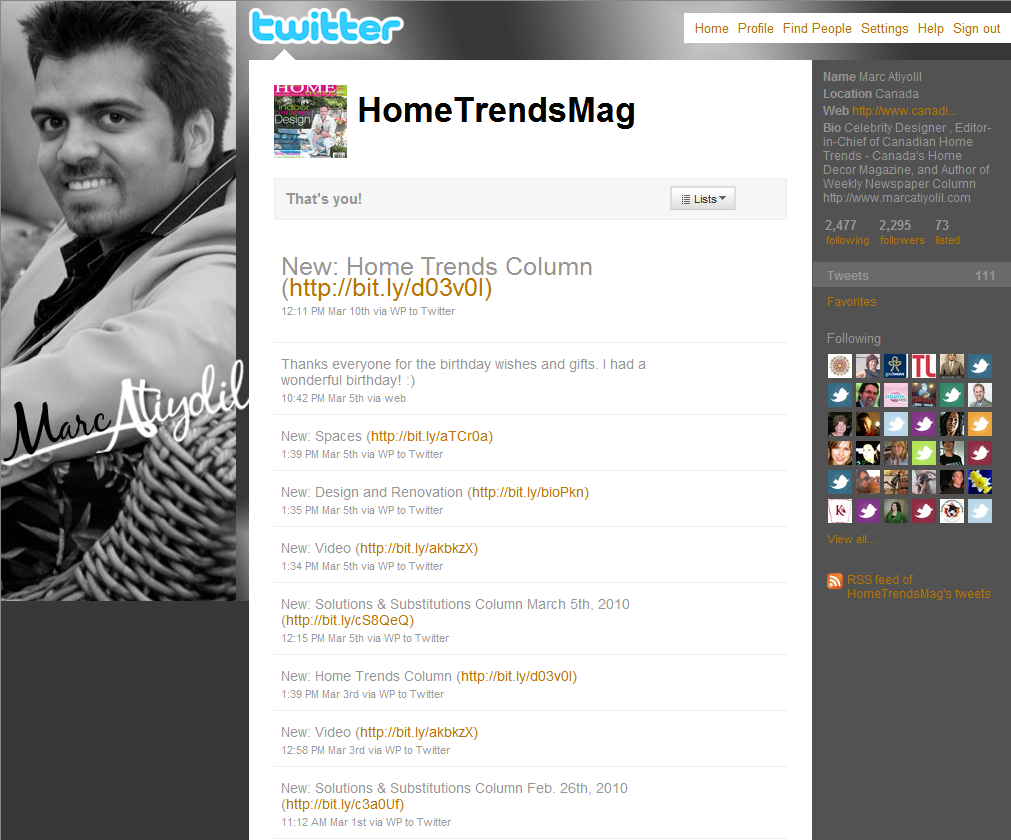The height and width of the screenshot is (840, 1011).
Task: View the 2,295 followers list
Action: (902, 232)
